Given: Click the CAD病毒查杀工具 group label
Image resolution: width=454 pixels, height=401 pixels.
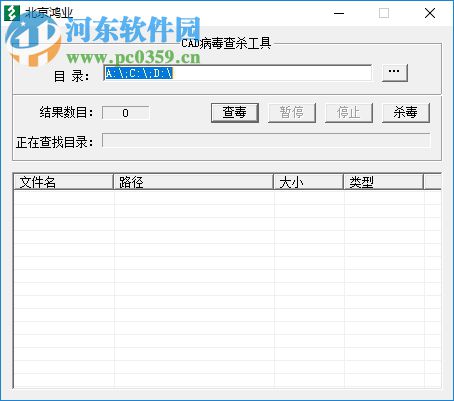Looking at the screenshot, I should point(226,43).
